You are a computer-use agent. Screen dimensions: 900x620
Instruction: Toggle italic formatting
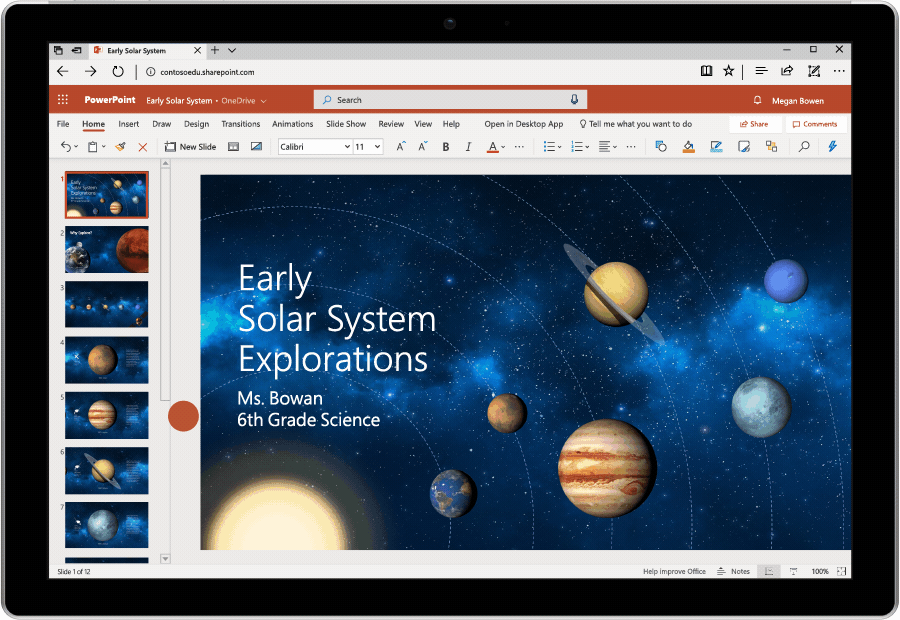pyautogui.click(x=469, y=146)
